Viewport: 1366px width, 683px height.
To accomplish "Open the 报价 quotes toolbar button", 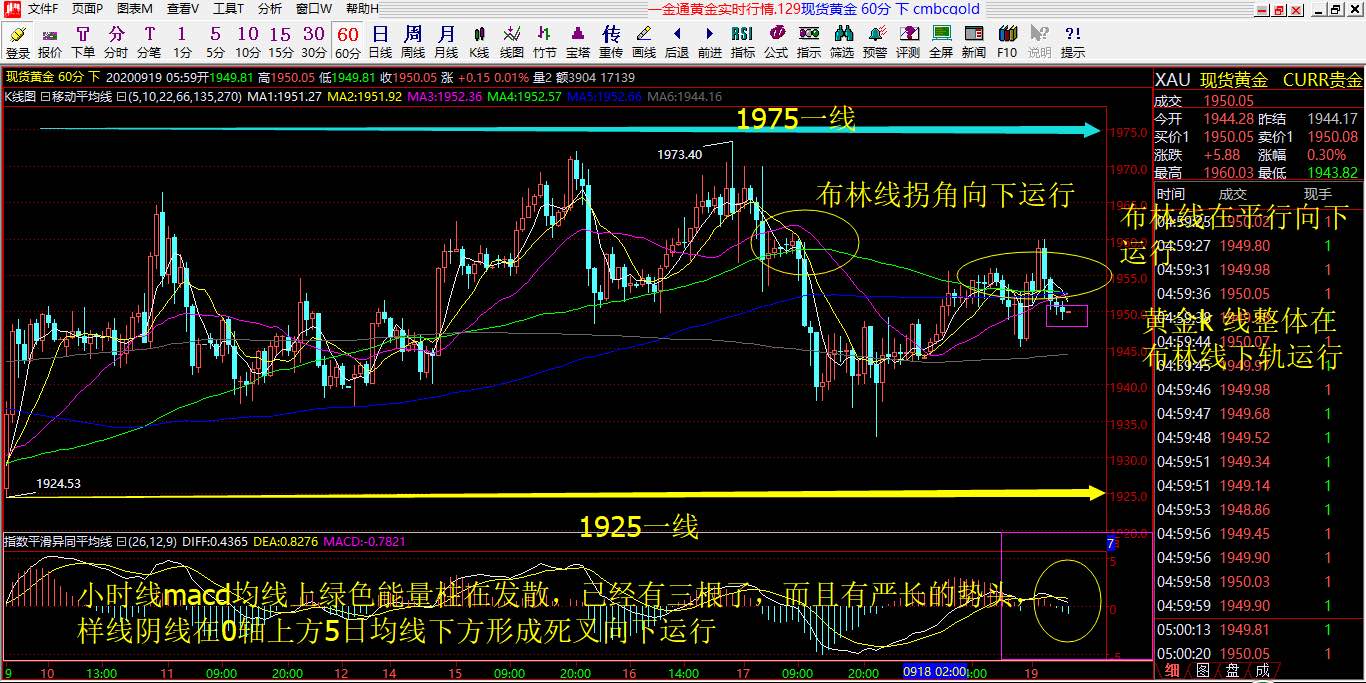I will coord(50,42).
